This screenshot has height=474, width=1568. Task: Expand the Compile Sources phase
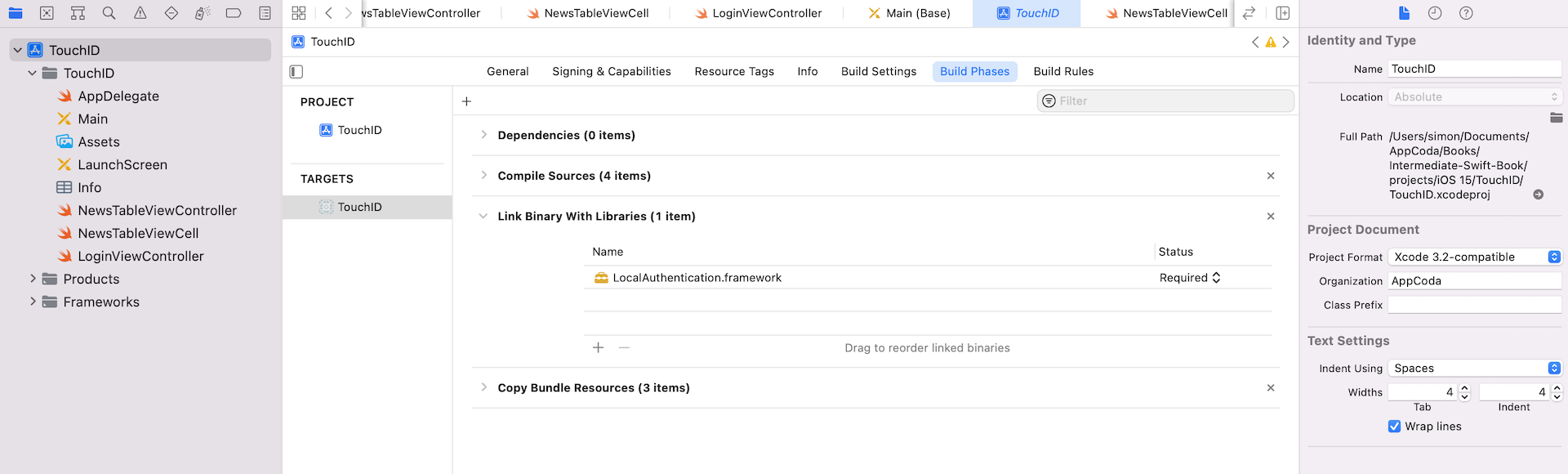pos(483,176)
